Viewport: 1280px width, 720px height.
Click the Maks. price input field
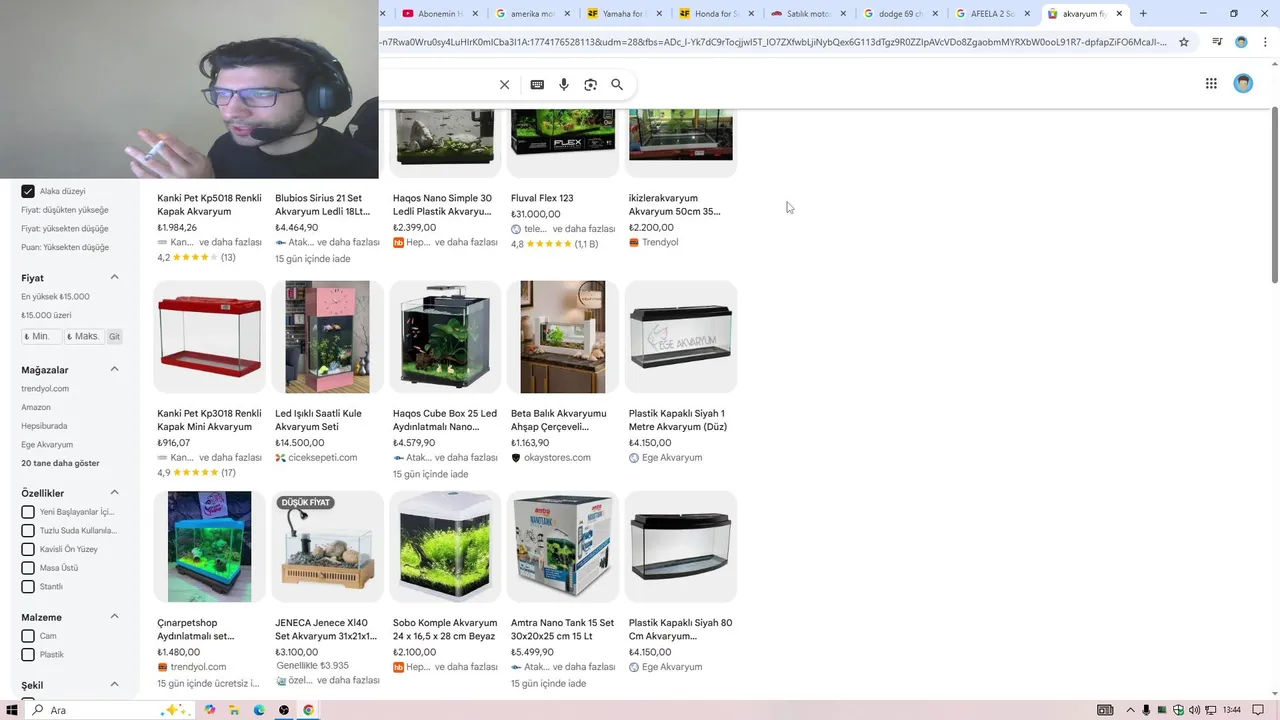click(x=84, y=337)
